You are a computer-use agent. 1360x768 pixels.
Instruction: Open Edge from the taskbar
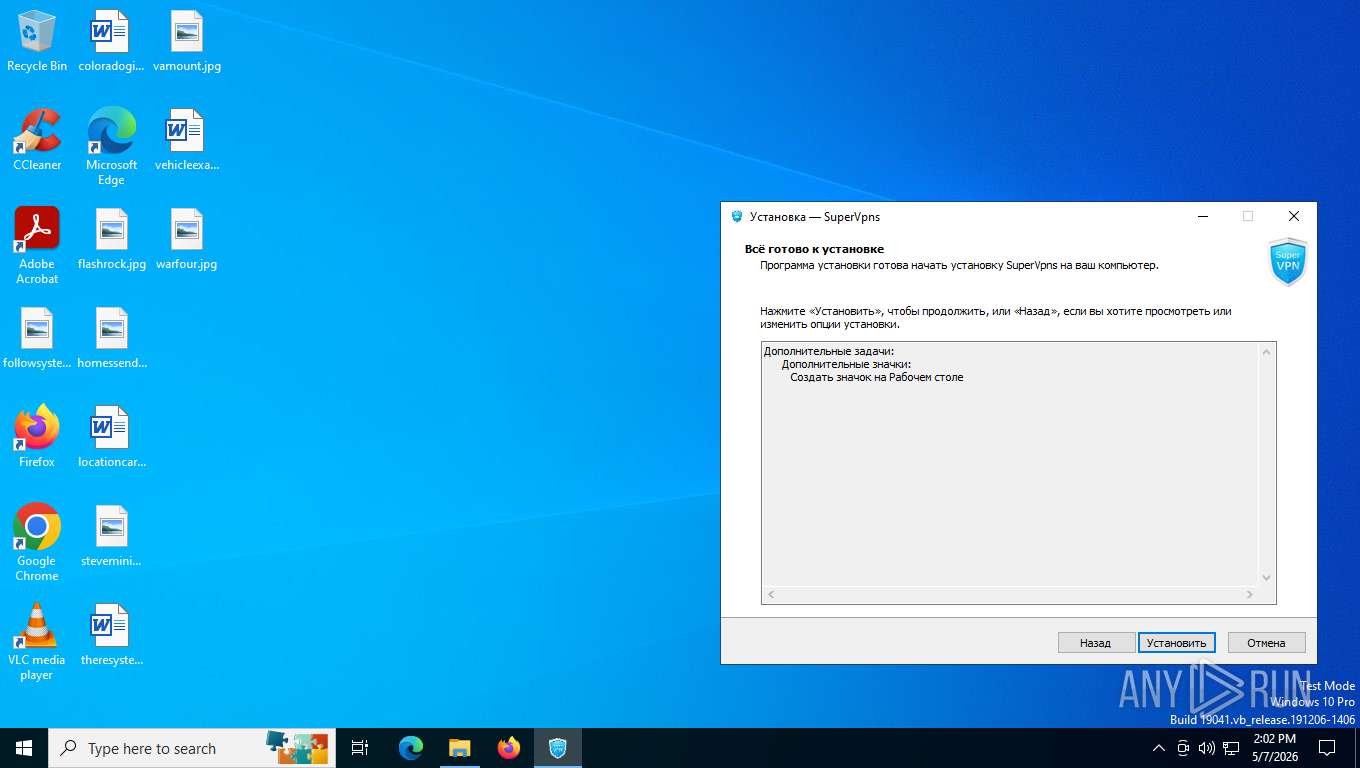tap(410, 748)
